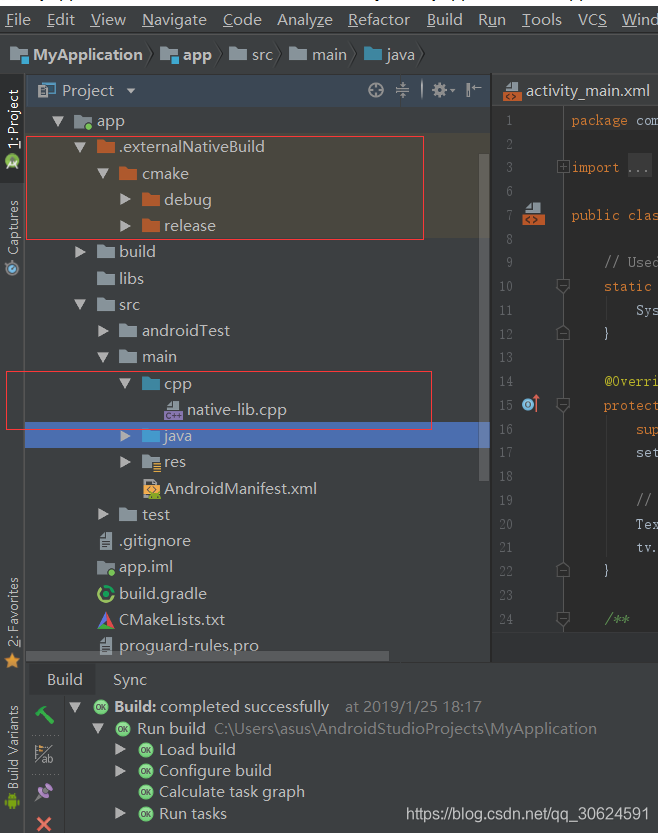This screenshot has height=833, width=658.
Task: Select the .gitignore file
Action: 145,541
